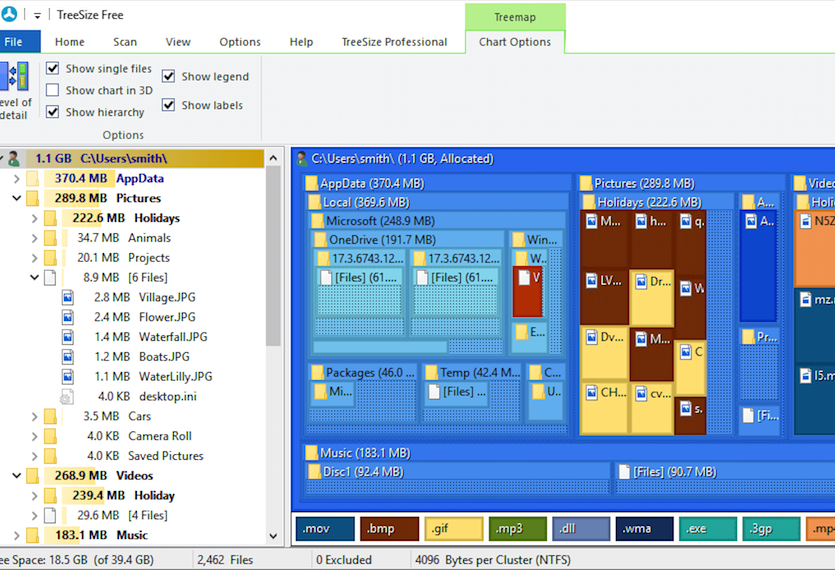Image resolution: width=835 pixels, height=570 pixels.
Task: Click the Flower.JPG image file icon
Action: click(68, 317)
